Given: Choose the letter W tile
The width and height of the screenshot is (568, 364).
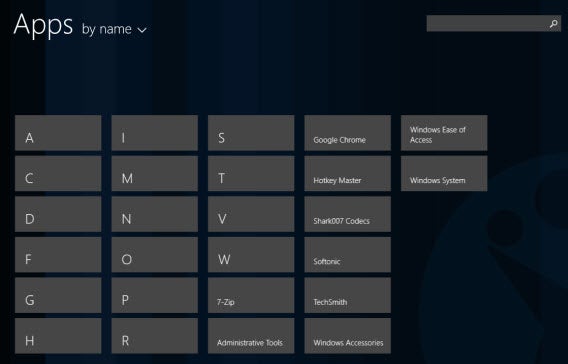Looking at the screenshot, I should point(251,255).
